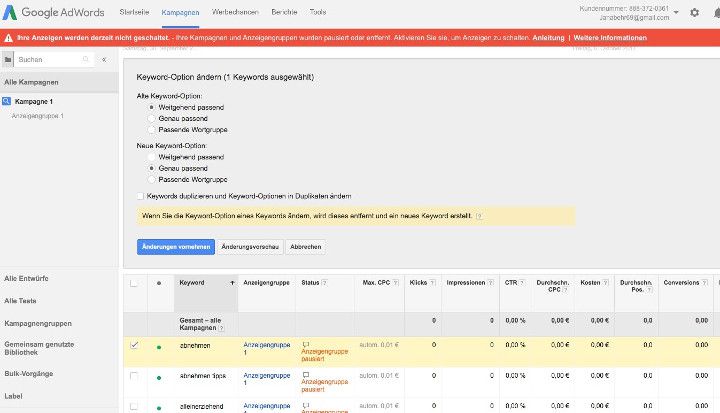Click the alleinerziehend keyword text
Image resolution: width=720 pixels, height=413 pixels.
click(202, 406)
